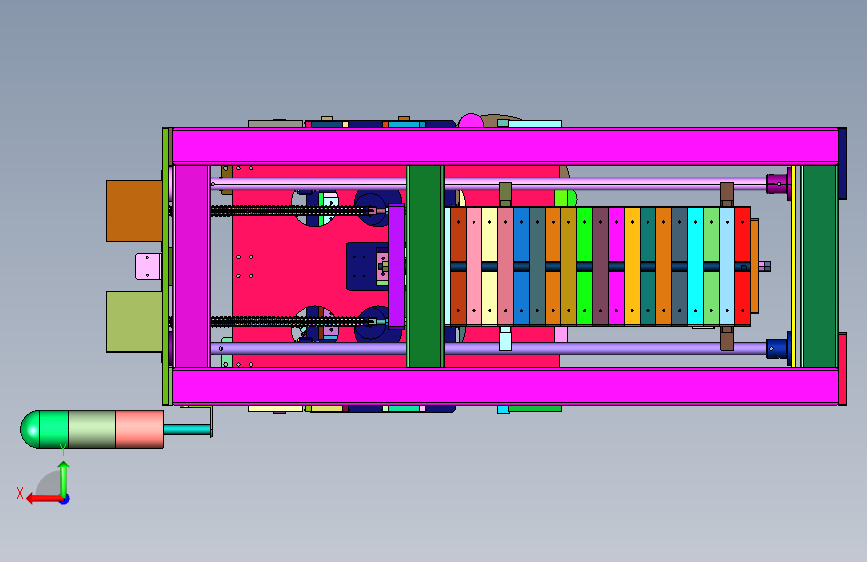Pick the salmon pink section of the motor cylinder
Viewport: 867px width, 562px height.
point(139,429)
